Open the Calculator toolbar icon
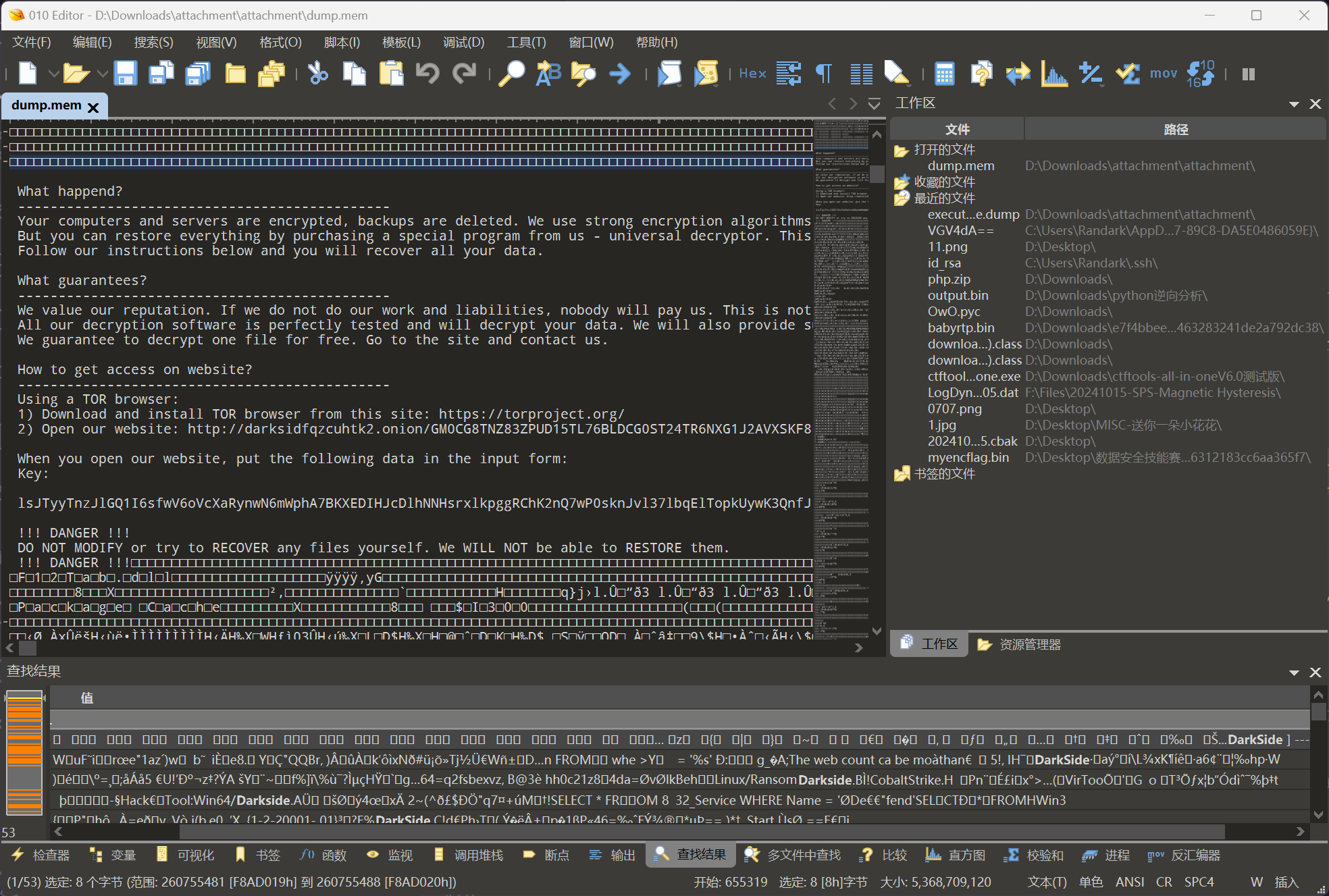The width and height of the screenshot is (1329, 896). click(944, 73)
